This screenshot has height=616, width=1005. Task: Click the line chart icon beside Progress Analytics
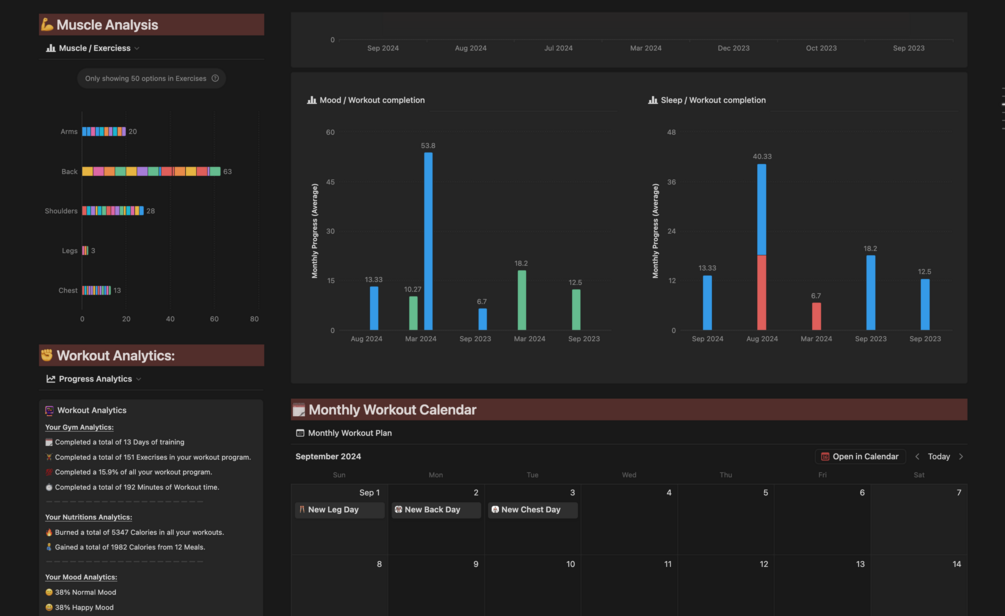point(51,379)
